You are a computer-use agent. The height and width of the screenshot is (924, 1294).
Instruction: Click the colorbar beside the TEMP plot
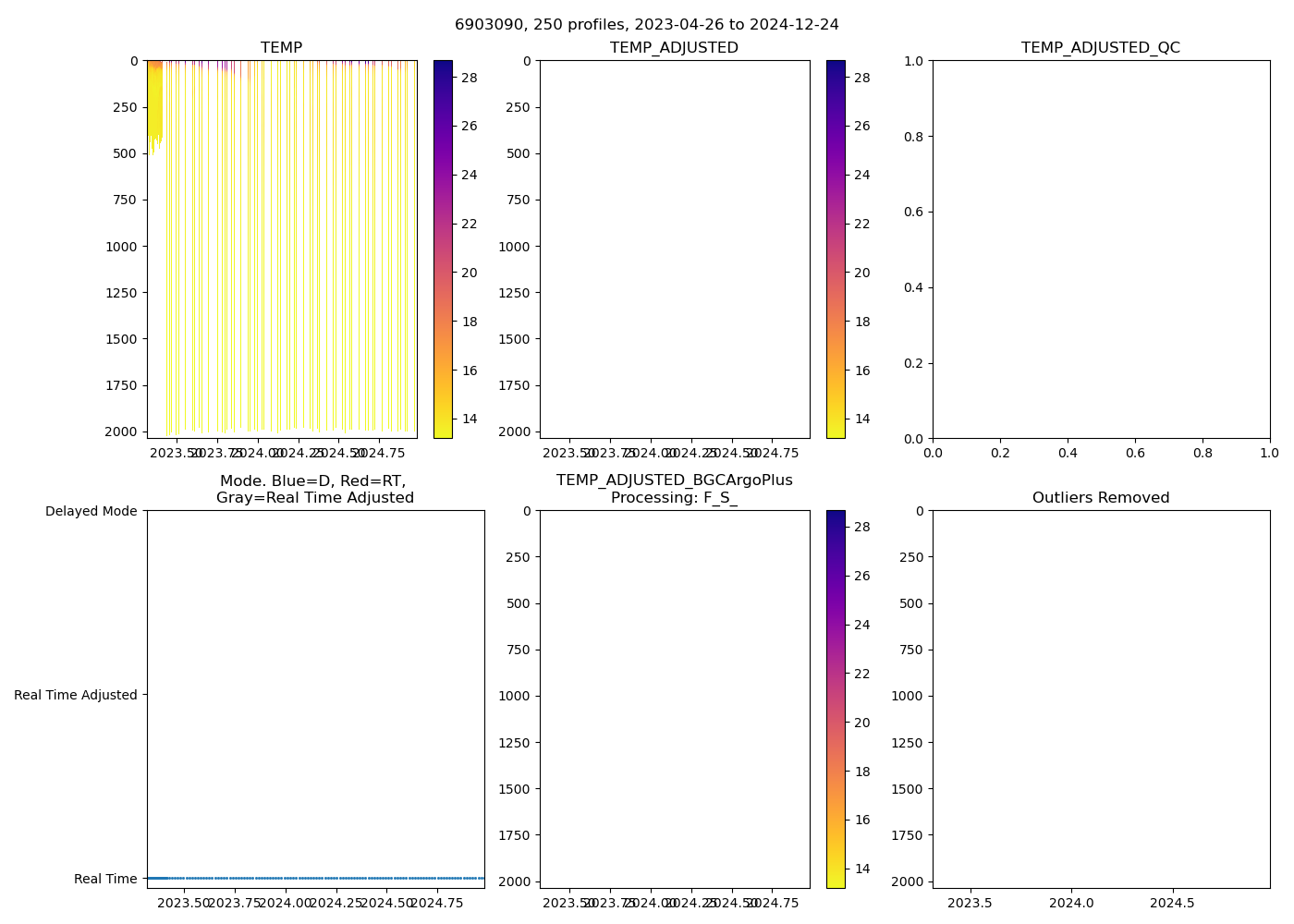[443, 249]
